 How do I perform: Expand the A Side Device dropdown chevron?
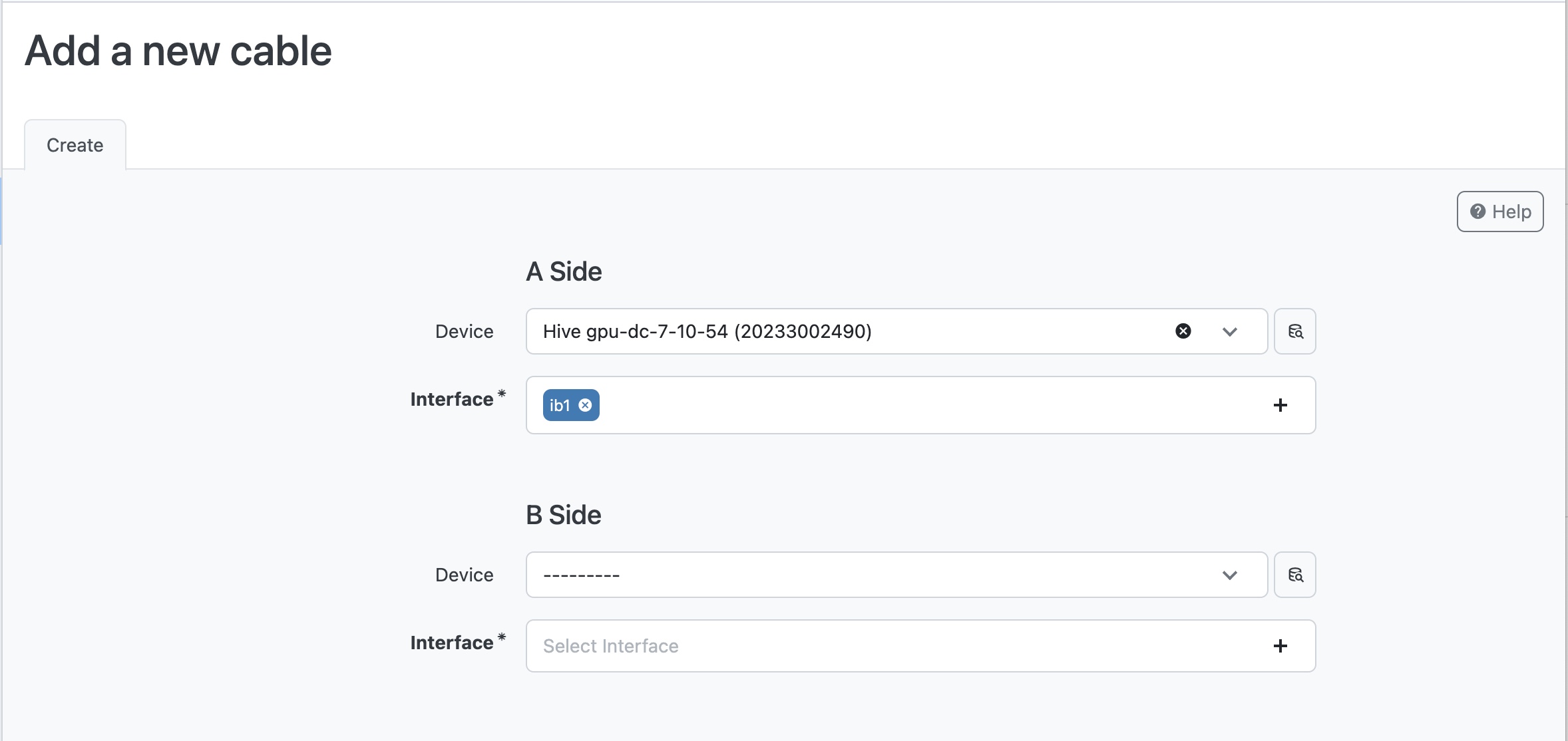(x=1229, y=331)
